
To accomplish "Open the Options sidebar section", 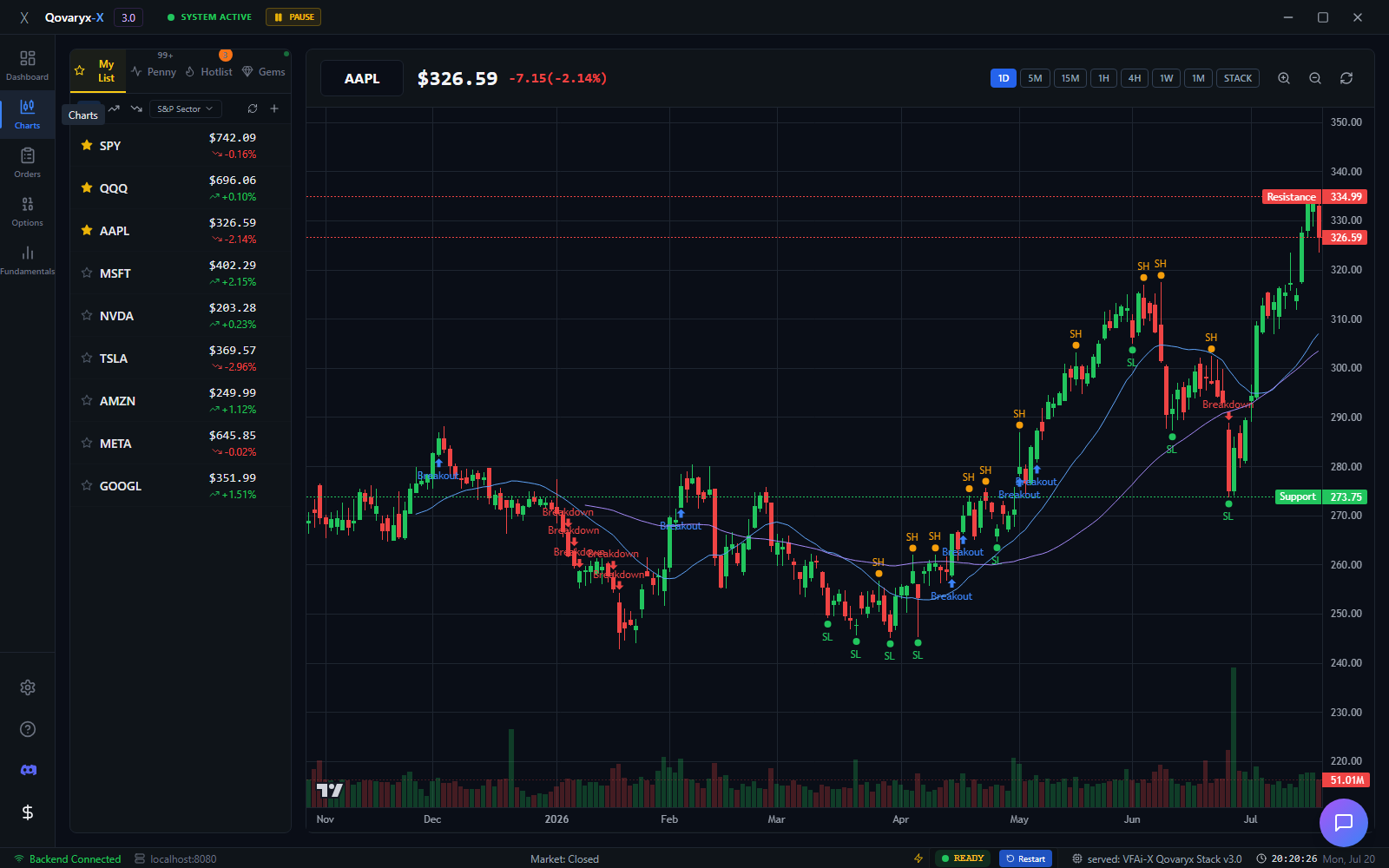I will [x=27, y=212].
